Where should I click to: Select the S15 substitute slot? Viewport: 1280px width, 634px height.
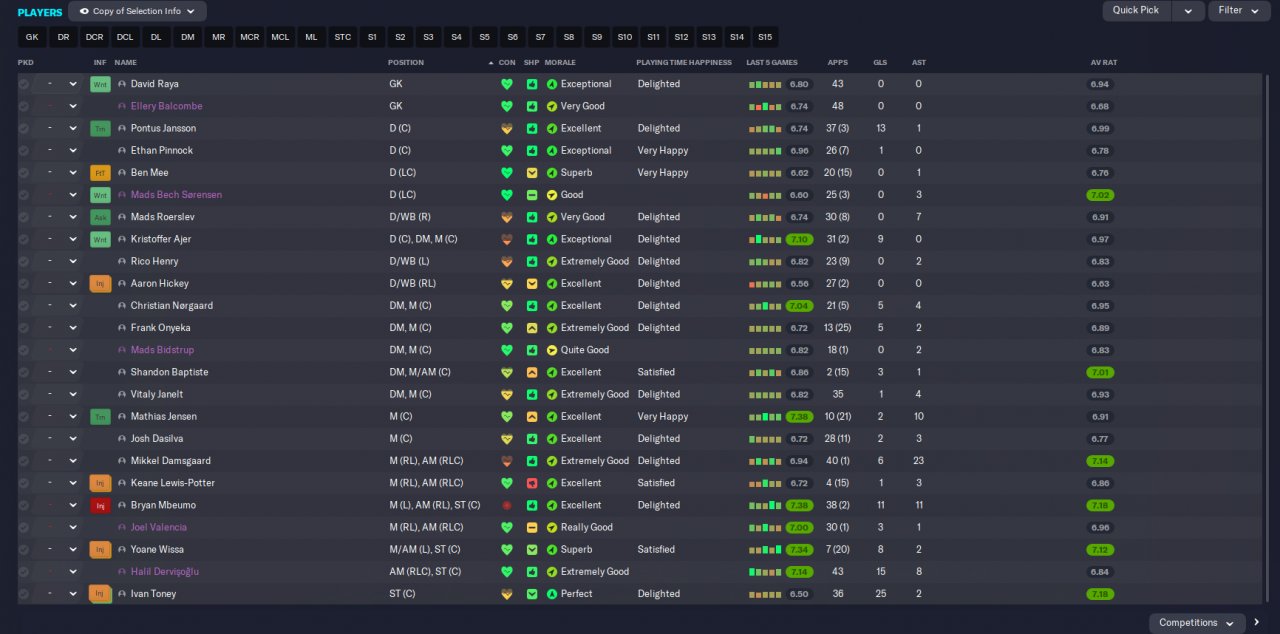pyautogui.click(x=765, y=37)
